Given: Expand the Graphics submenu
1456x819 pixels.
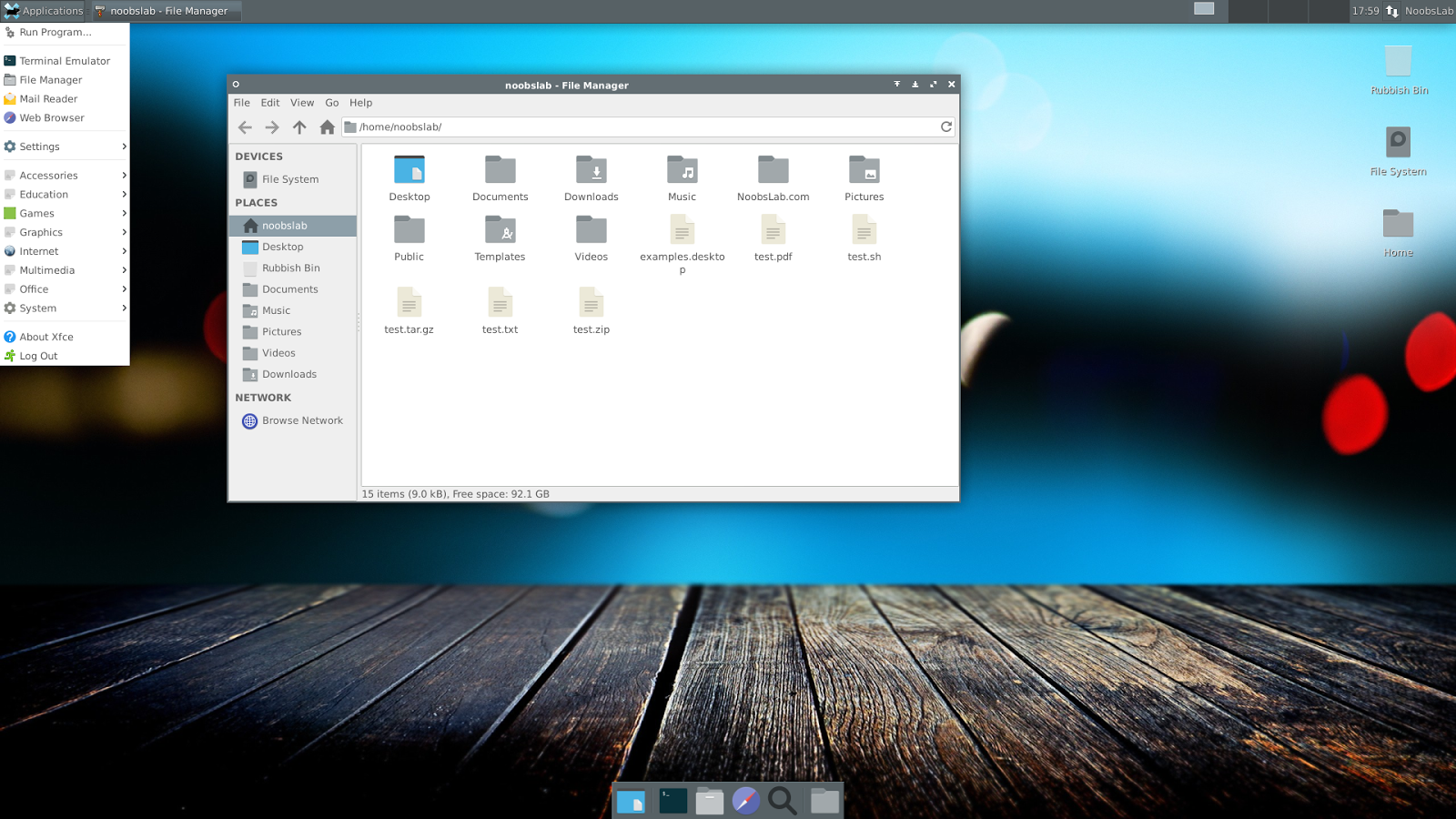Looking at the screenshot, I should (65, 233).
